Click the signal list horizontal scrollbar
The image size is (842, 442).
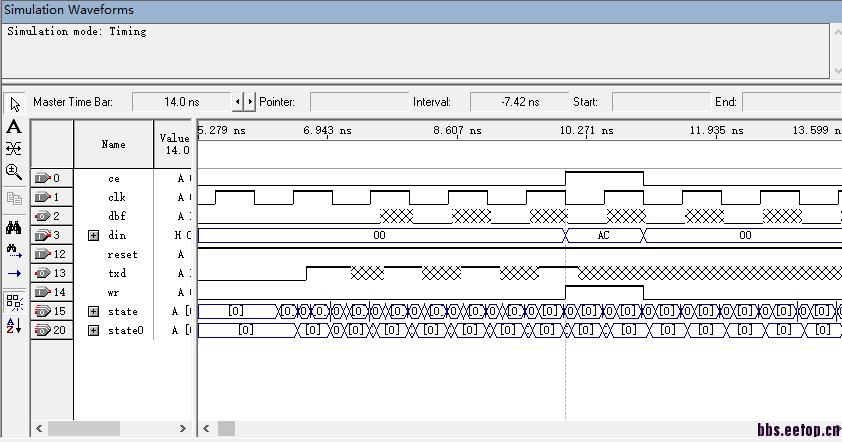[82, 428]
